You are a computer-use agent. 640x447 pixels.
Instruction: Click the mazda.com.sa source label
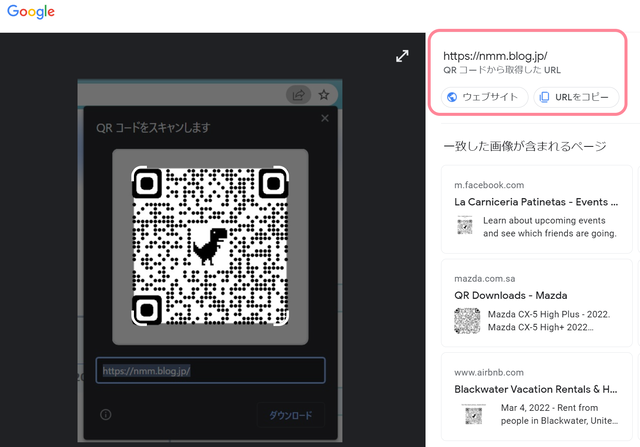pyautogui.click(x=484, y=279)
